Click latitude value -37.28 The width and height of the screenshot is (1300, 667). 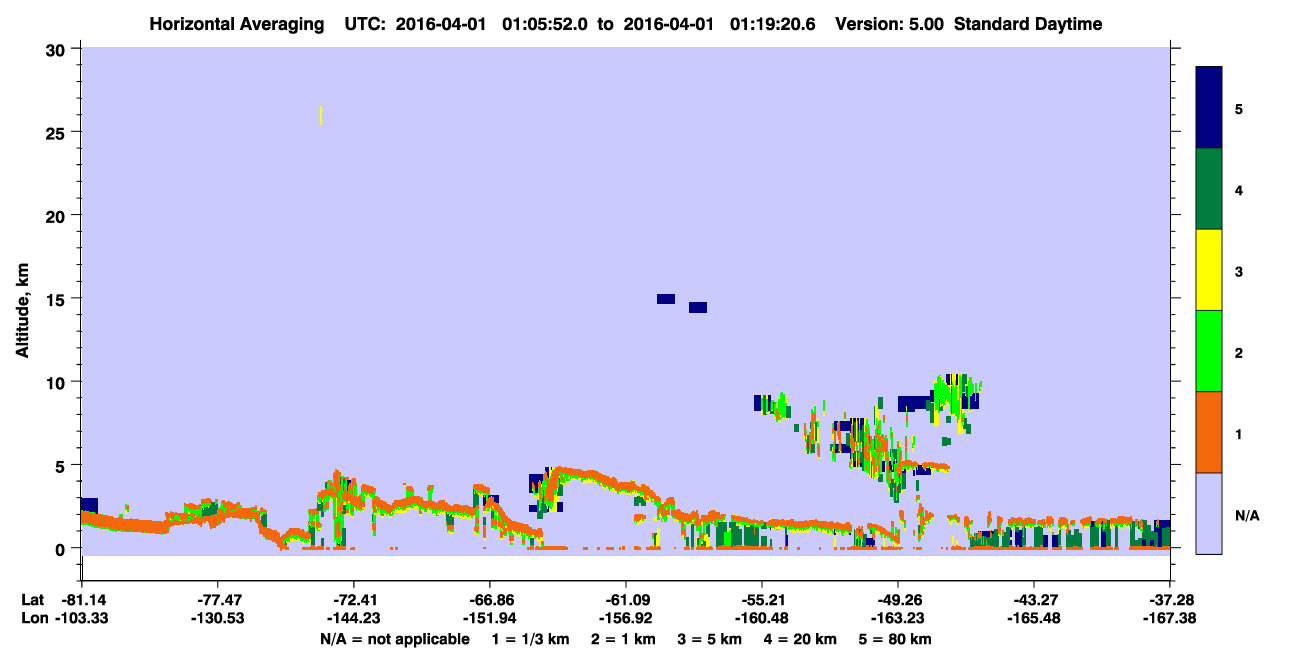1169,600
